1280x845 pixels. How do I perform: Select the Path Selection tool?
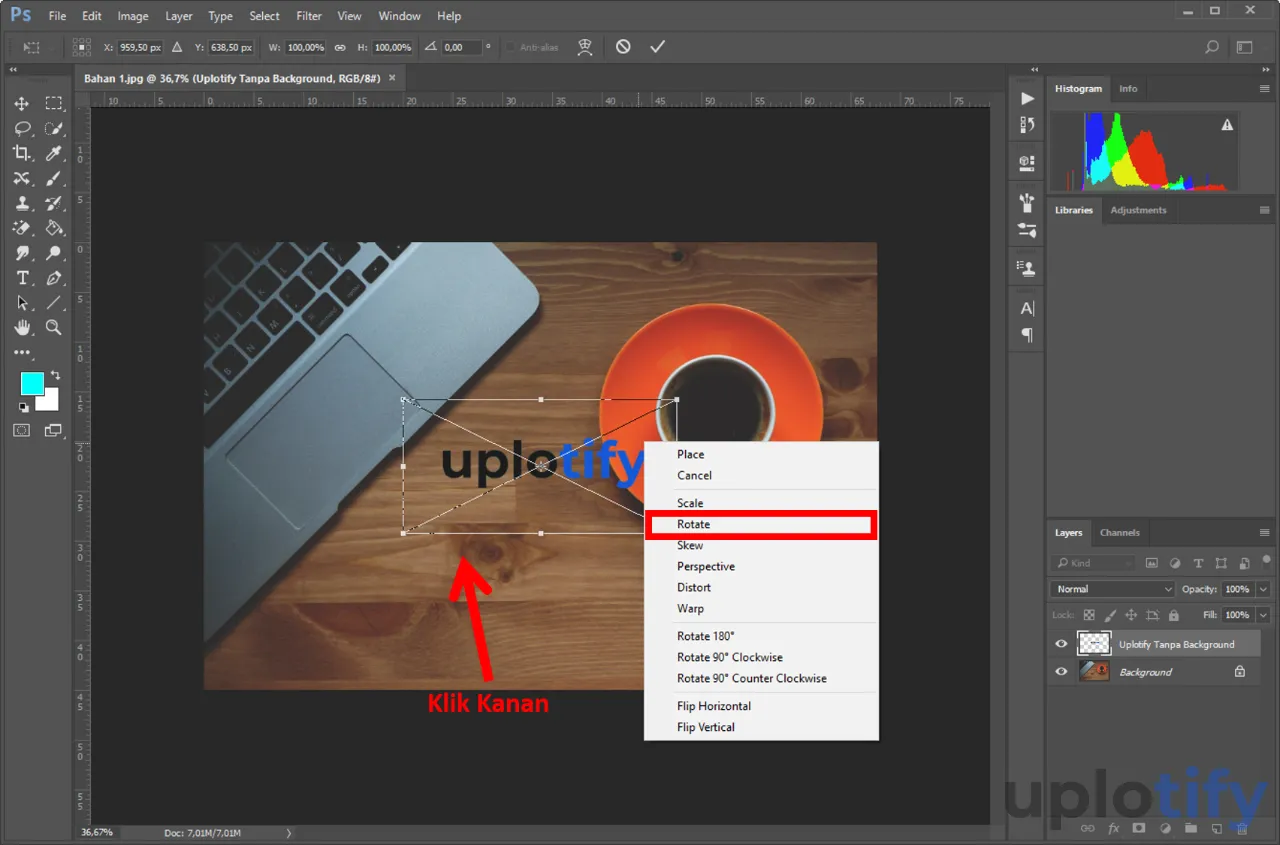pos(22,302)
